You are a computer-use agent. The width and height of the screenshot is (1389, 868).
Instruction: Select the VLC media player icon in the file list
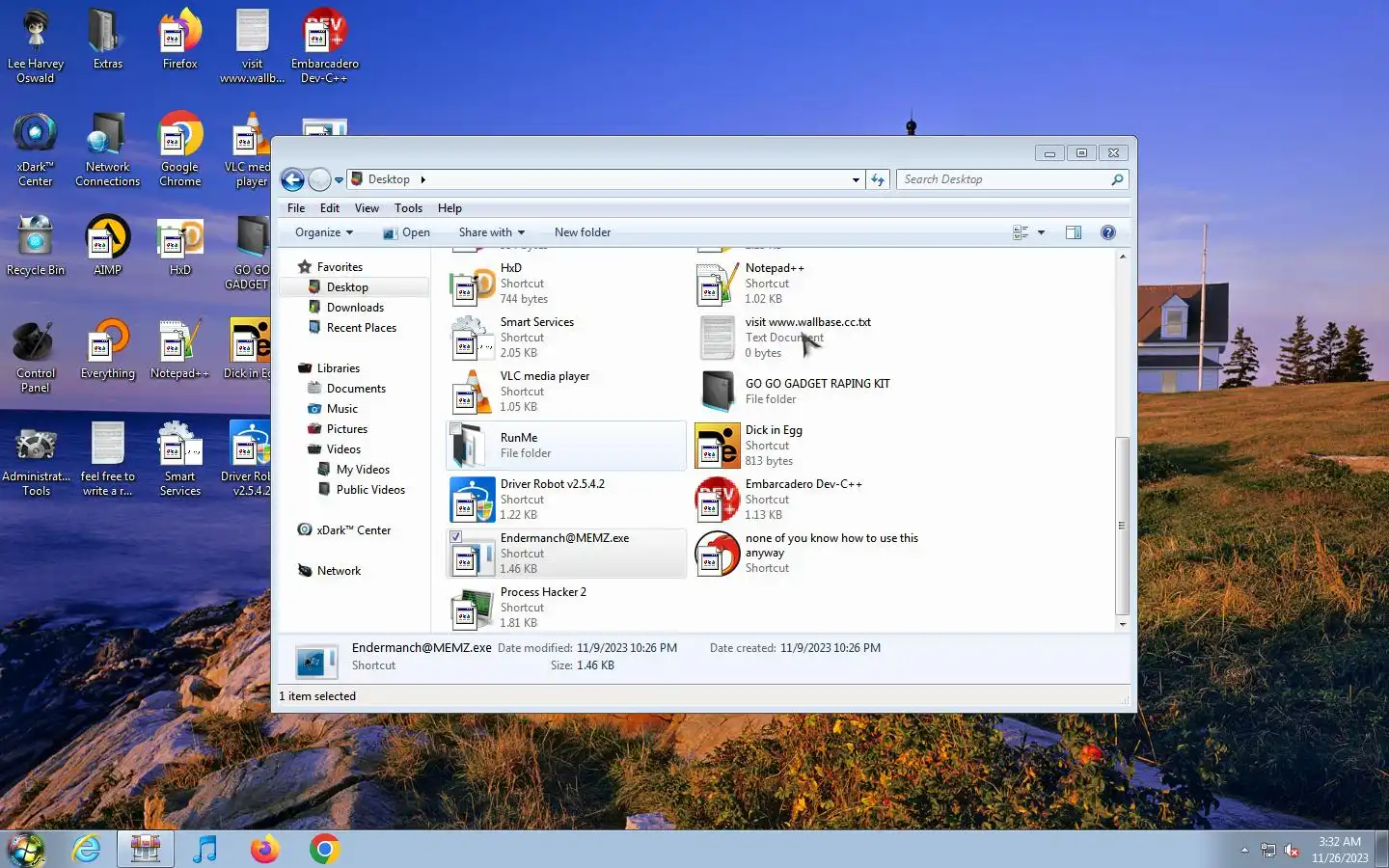473,393
